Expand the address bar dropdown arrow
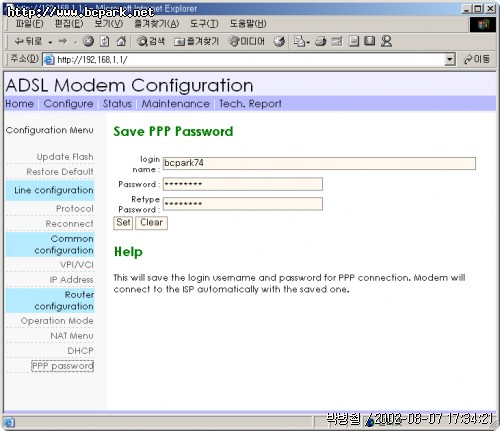Screen dimensions: 500x431 tap(450, 60)
